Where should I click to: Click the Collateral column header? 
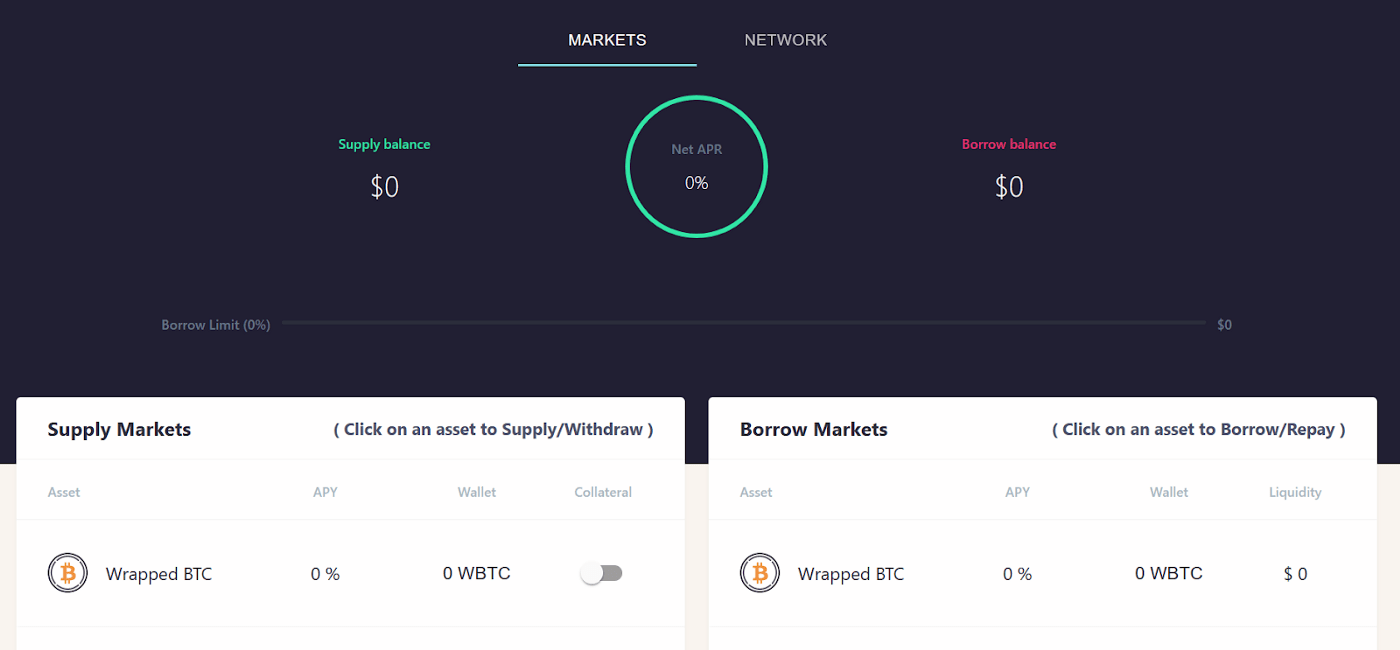(x=603, y=492)
